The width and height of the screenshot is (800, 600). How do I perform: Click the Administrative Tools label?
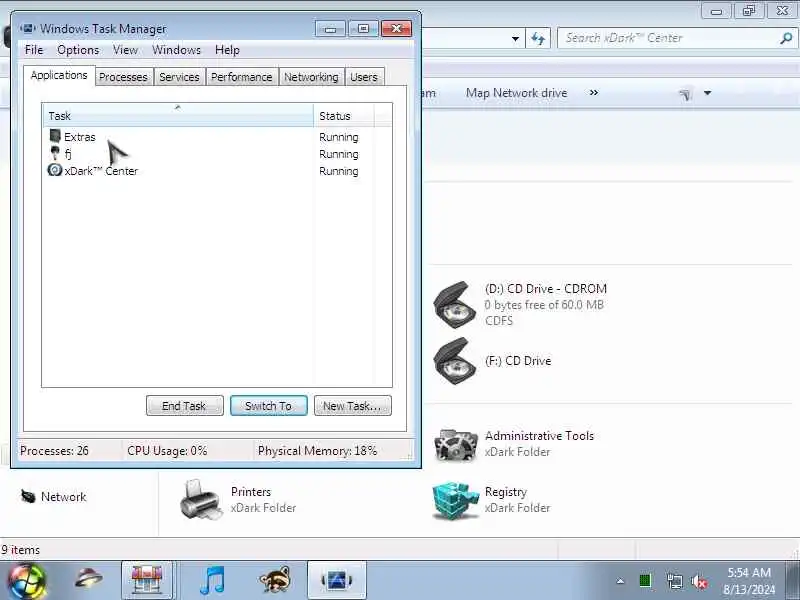(x=539, y=436)
